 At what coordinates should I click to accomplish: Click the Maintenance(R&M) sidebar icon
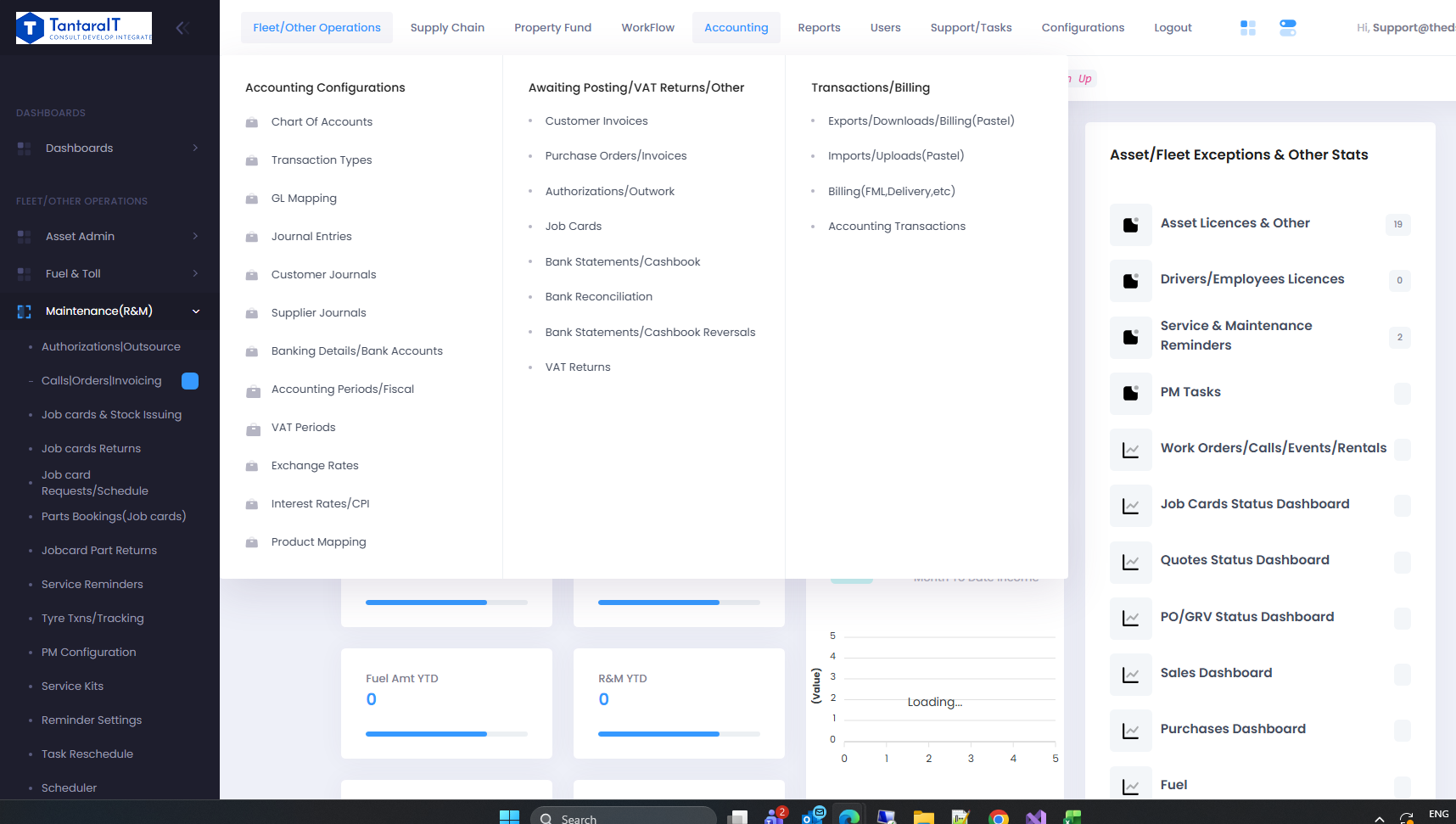(24, 311)
